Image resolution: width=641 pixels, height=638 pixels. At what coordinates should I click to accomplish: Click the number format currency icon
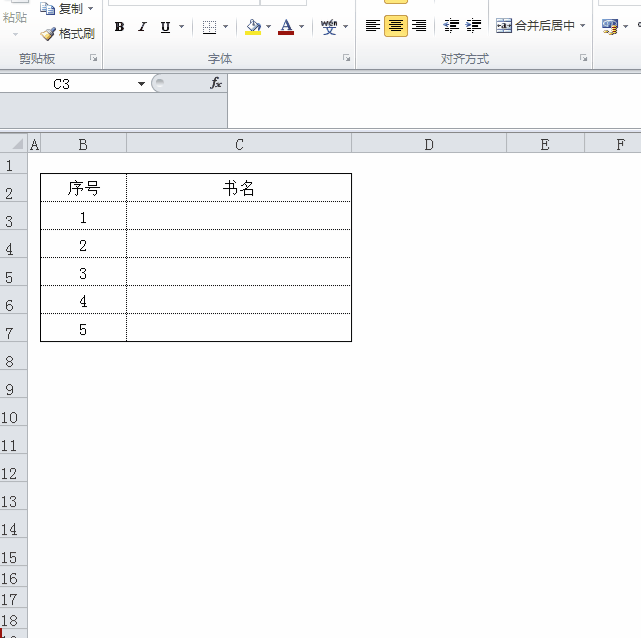click(610, 27)
